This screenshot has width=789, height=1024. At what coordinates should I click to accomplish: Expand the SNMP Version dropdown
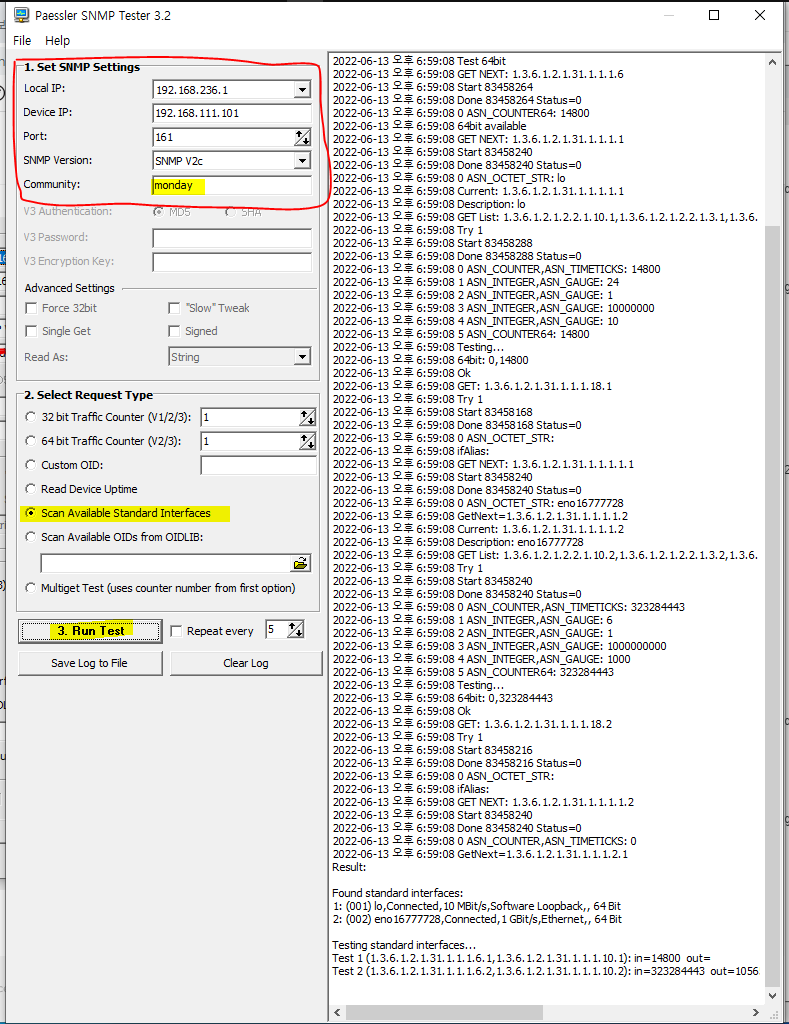pyautogui.click(x=302, y=161)
